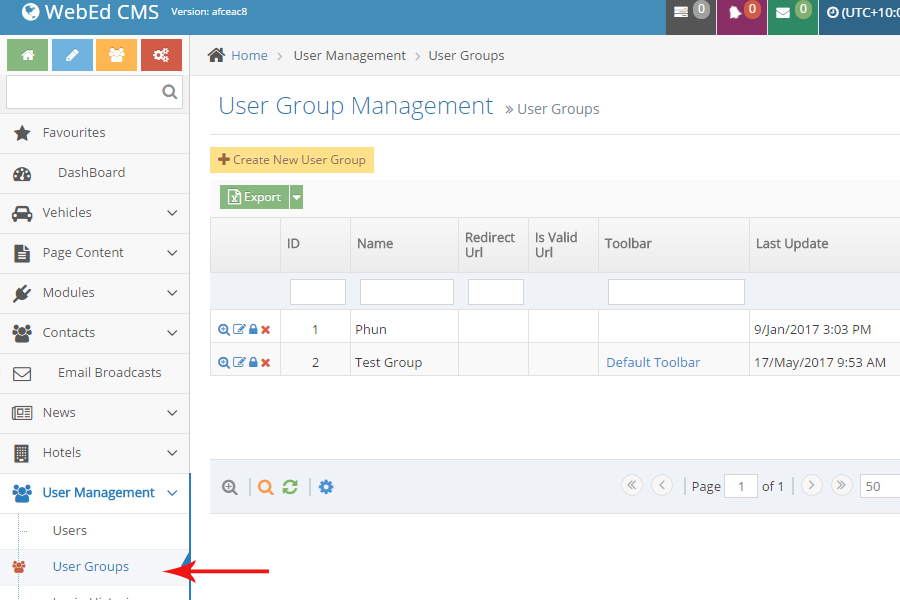The height and width of the screenshot is (600, 900).
Task: Click the Create New User Group button
Action: 291,160
